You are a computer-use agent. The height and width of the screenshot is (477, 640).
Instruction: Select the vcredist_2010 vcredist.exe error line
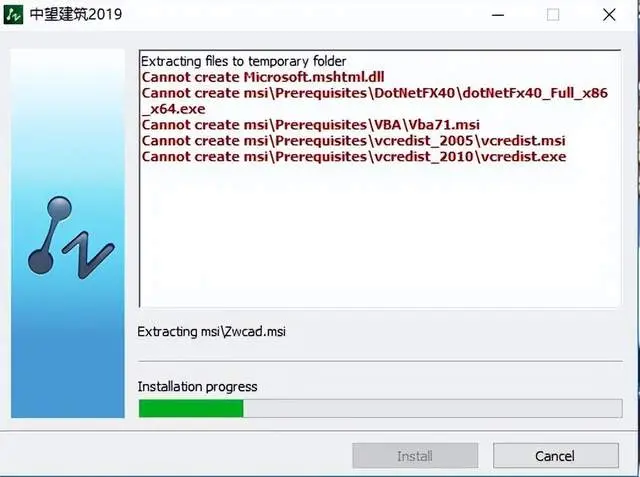coord(354,157)
